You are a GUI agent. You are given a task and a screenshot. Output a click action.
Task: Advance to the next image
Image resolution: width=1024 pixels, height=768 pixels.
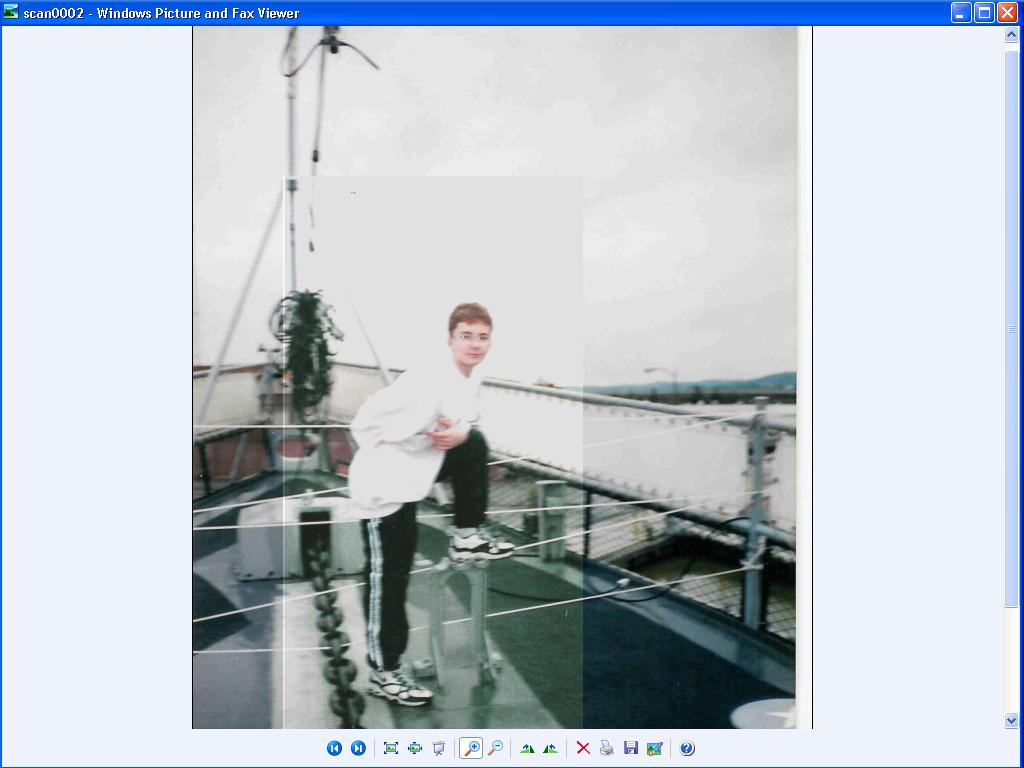358,748
